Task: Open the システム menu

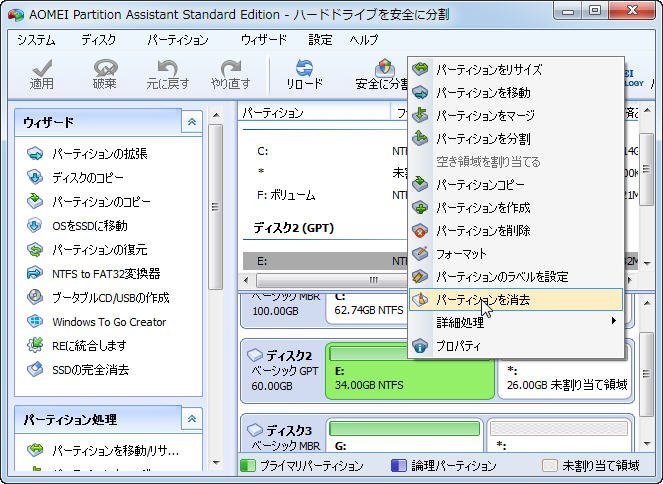Action: (36, 40)
